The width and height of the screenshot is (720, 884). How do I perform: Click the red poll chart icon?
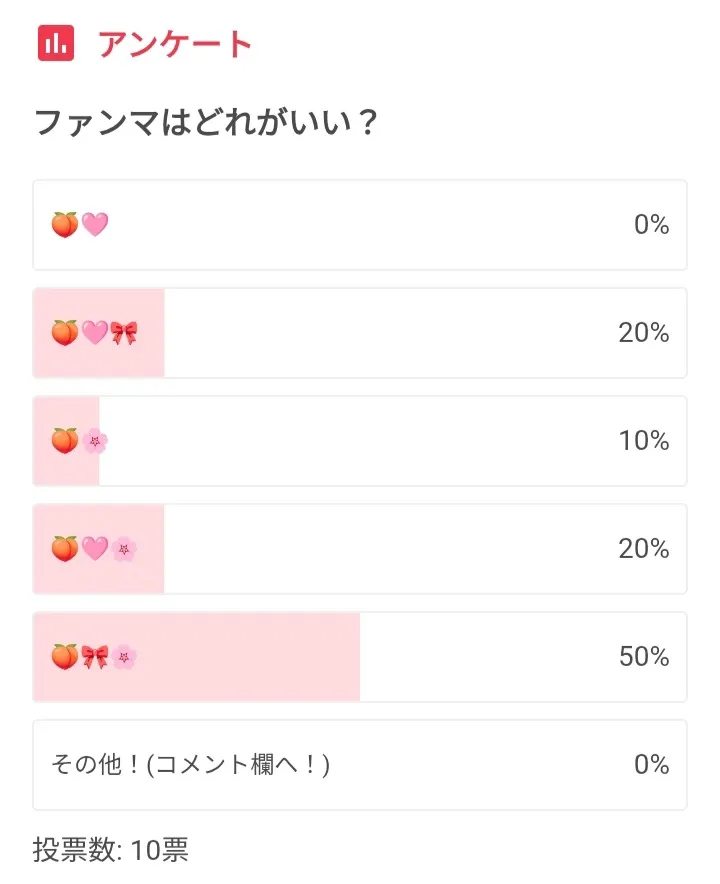[56, 43]
